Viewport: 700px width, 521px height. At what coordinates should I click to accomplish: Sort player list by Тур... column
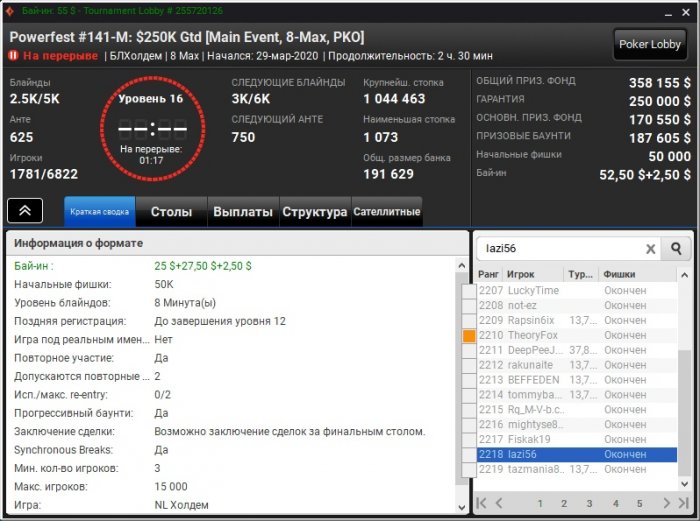coord(581,275)
